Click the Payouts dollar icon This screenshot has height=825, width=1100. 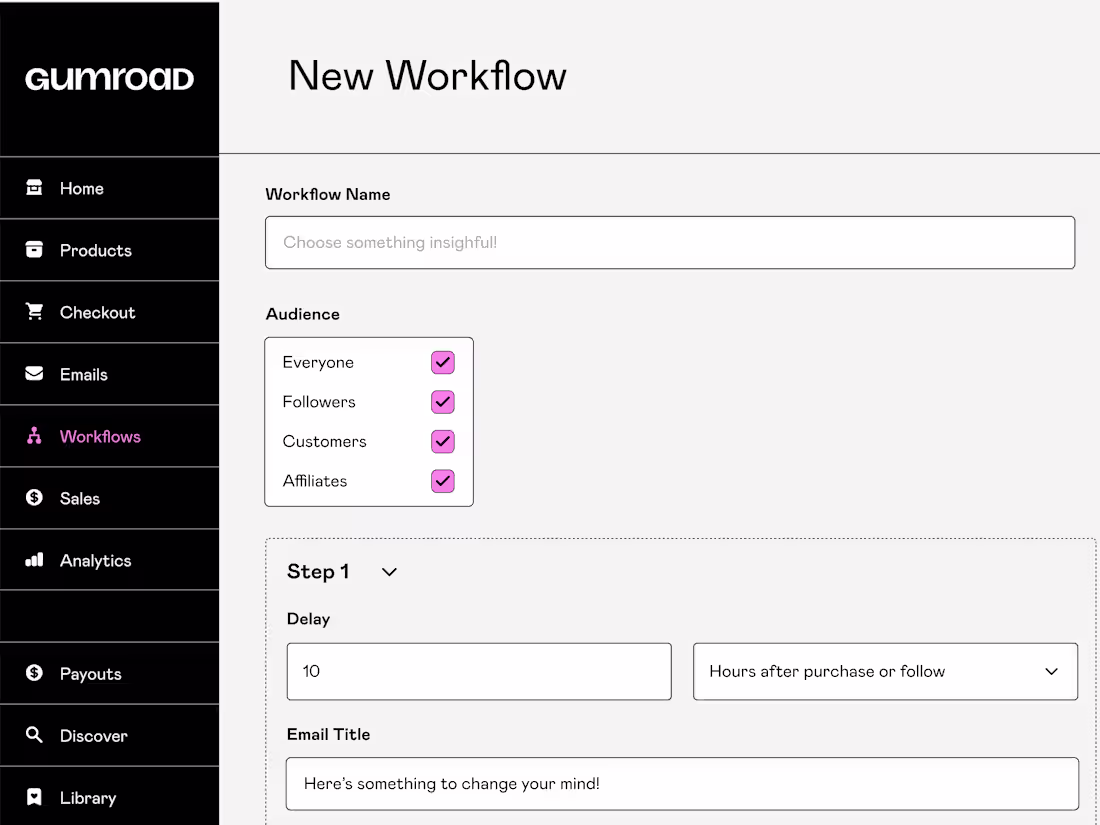pyautogui.click(x=33, y=673)
